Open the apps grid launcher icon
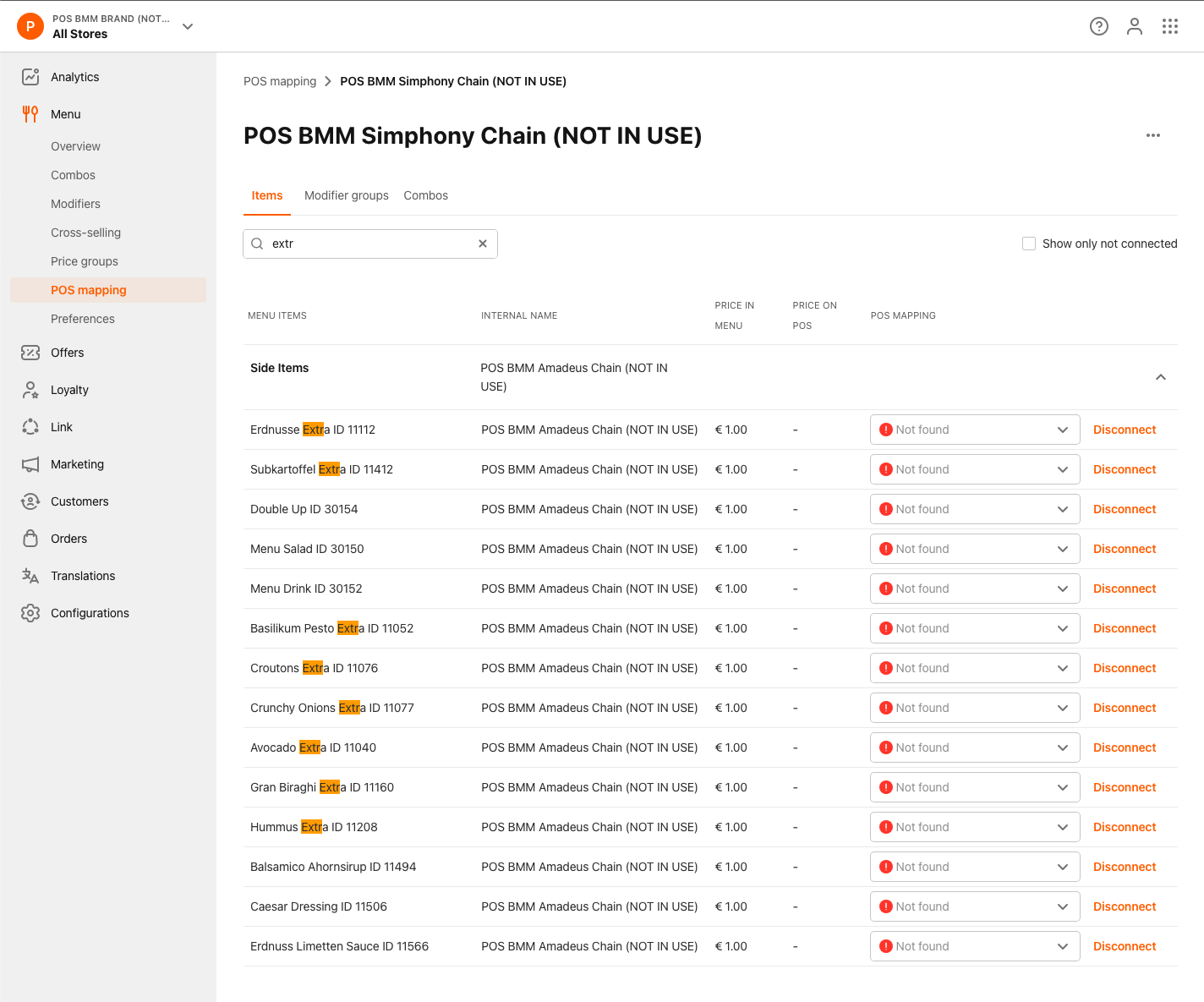Viewport: 1204px width, 1002px height. [x=1170, y=26]
